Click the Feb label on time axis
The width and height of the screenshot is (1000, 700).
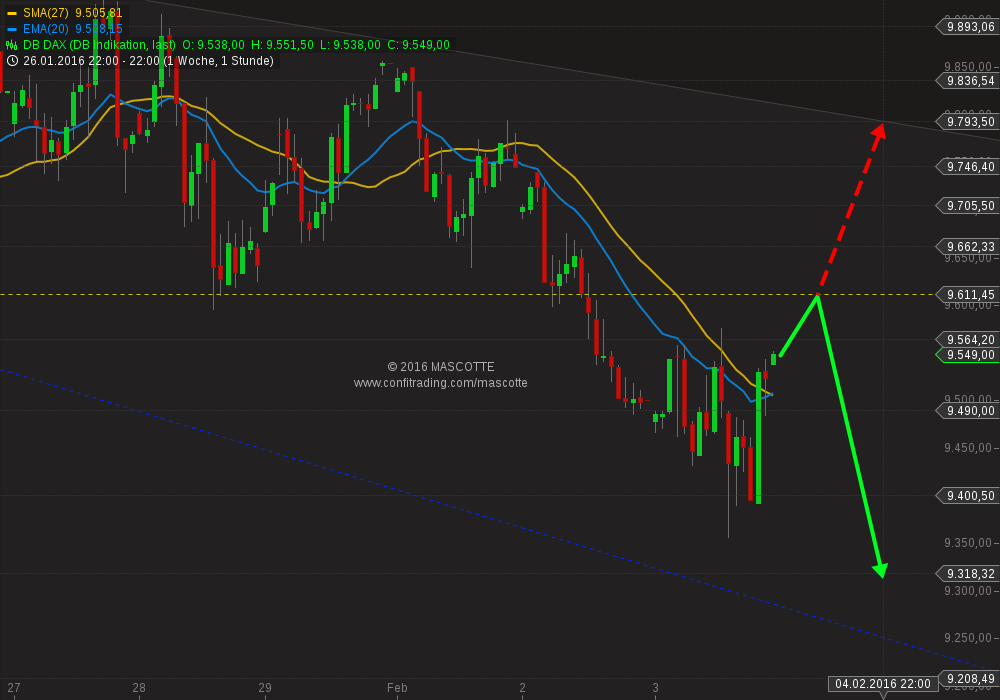click(397, 688)
